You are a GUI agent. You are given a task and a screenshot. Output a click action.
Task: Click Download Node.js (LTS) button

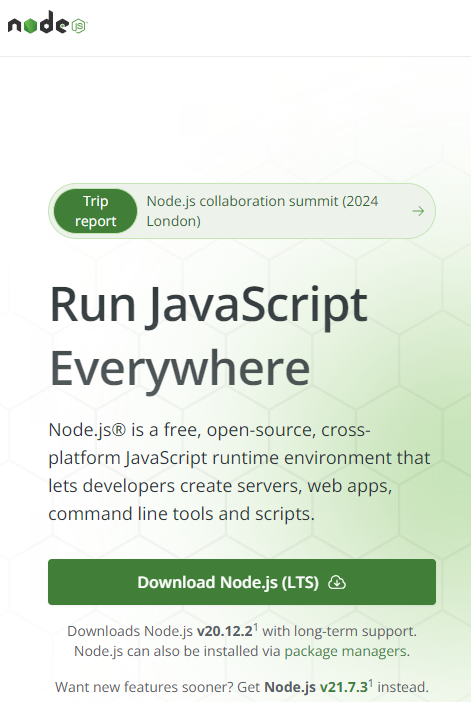tap(242, 582)
